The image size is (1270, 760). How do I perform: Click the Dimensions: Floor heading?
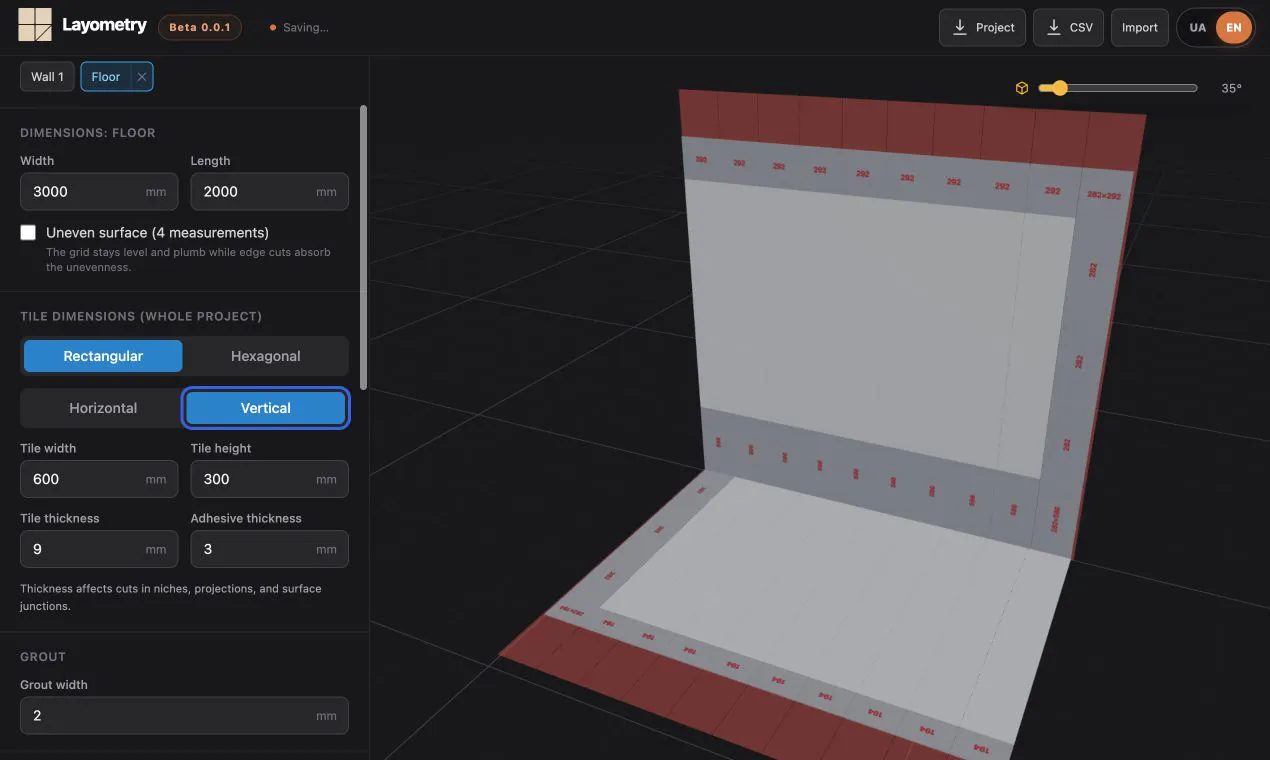coord(88,133)
